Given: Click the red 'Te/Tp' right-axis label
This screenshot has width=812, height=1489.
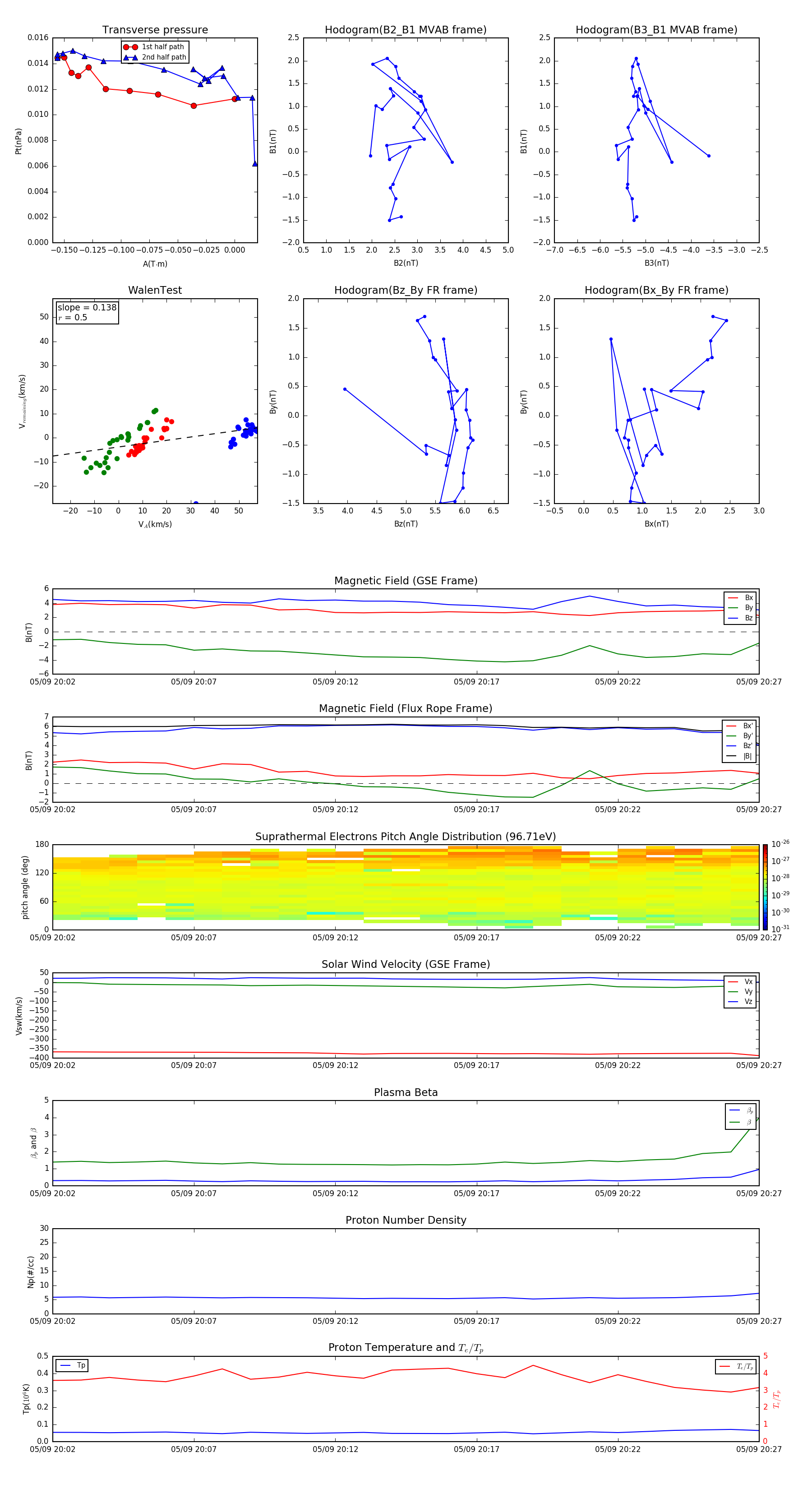Looking at the screenshot, I should pos(777,1399).
